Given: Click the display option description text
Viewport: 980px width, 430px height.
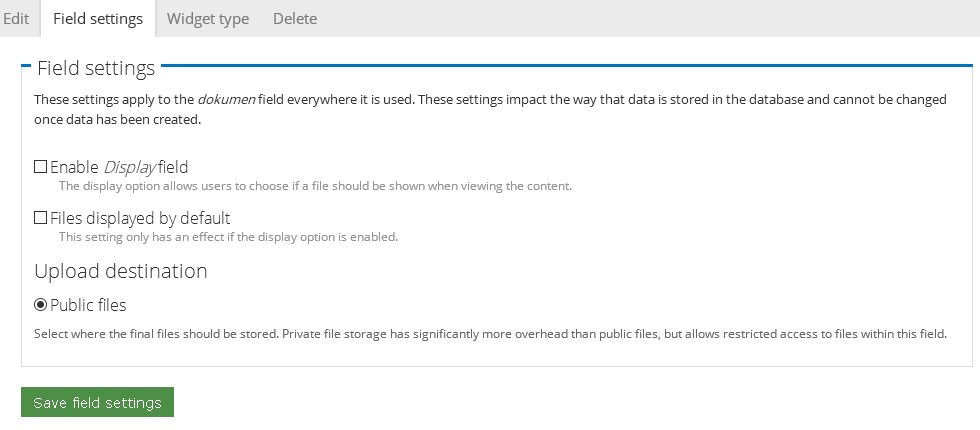Looking at the screenshot, I should (315, 186).
